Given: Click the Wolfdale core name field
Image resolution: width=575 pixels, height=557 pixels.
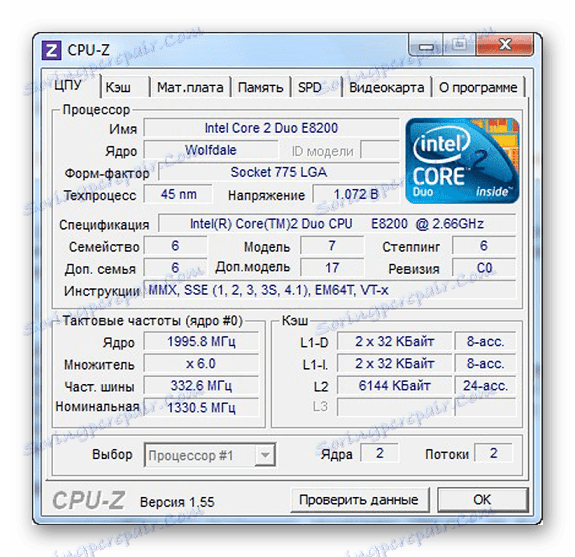Looking at the screenshot, I should coord(211,150).
